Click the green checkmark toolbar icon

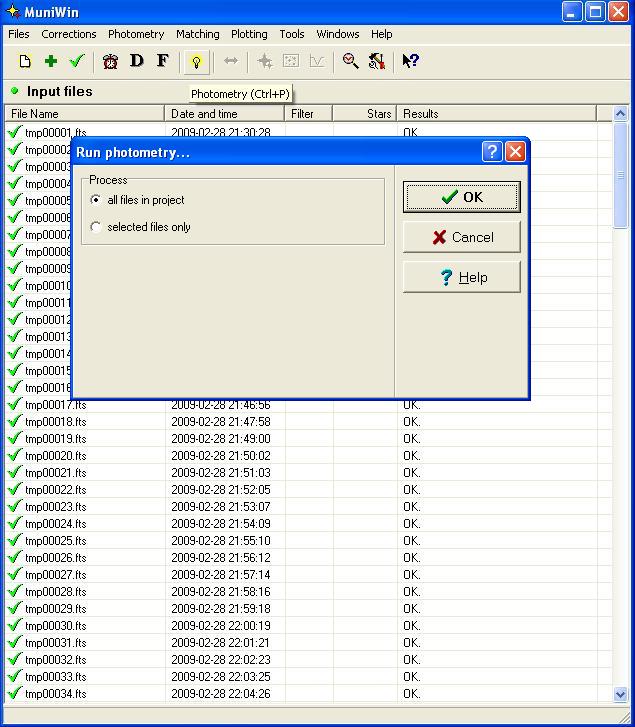click(x=76, y=62)
